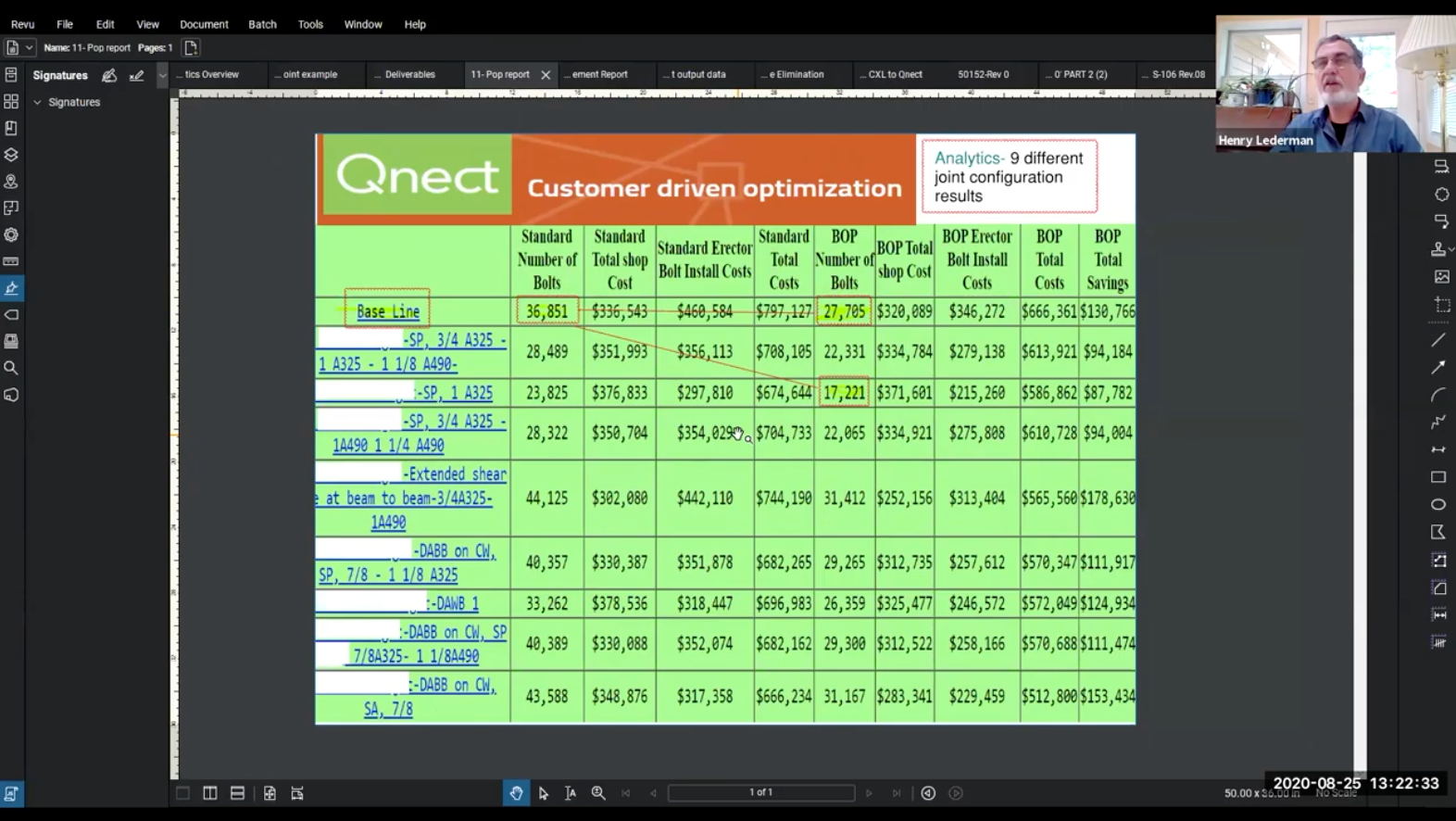
Task: Select the Dimension tool
Action: point(1438,449)
